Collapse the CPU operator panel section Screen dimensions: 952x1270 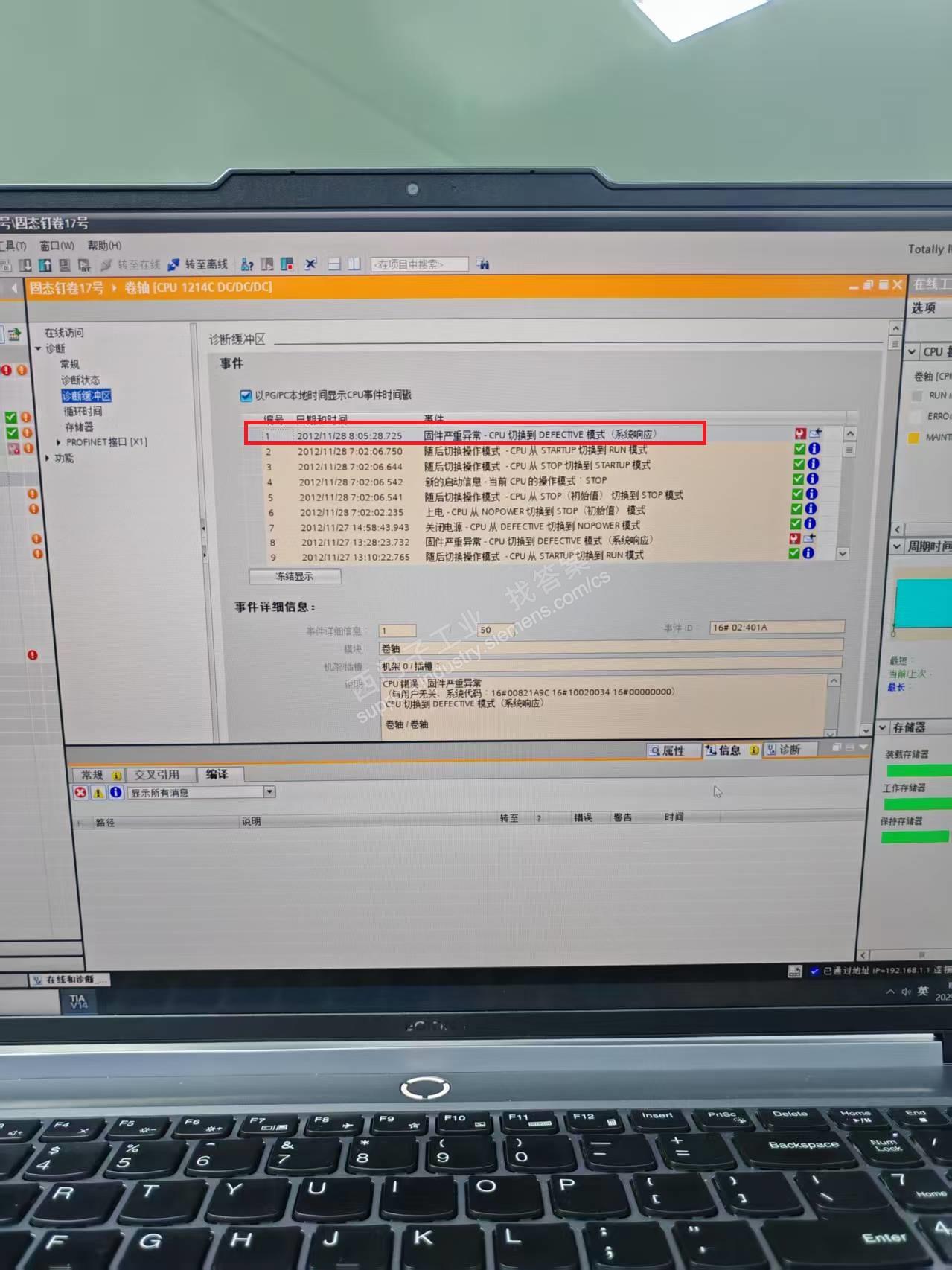coord(912,352)
